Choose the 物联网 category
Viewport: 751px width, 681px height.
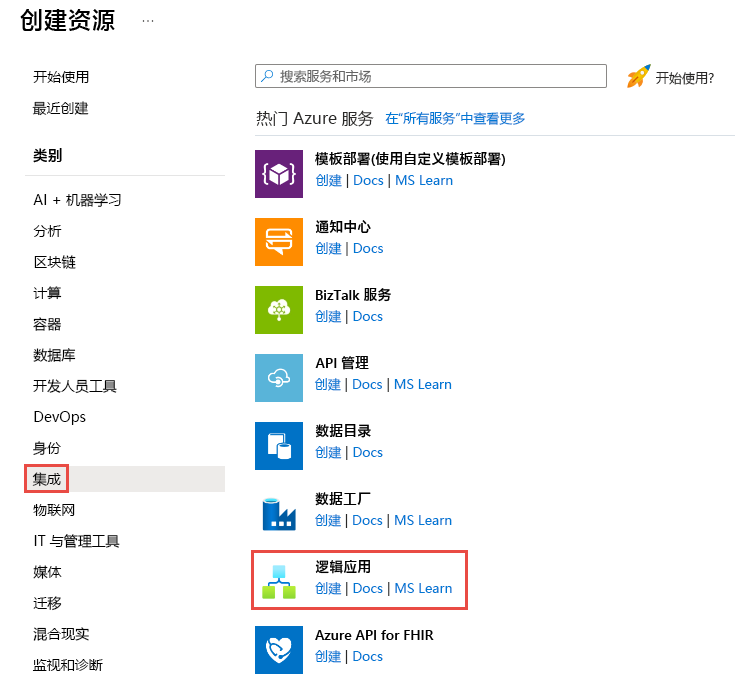pyautogui.click(x=54, y=510)
